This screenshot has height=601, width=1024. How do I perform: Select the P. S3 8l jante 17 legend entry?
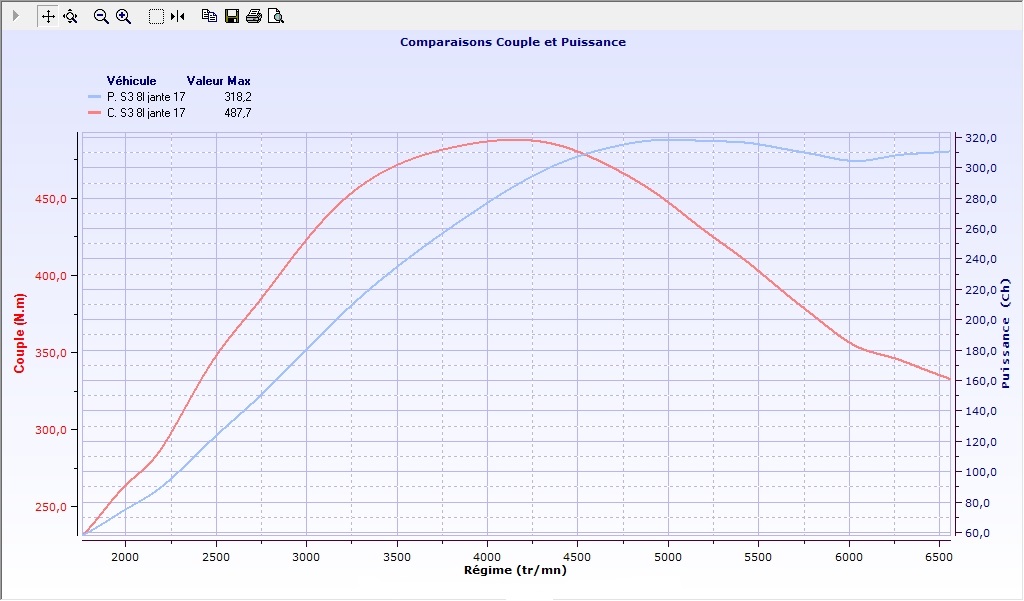[x=146, y=97]
